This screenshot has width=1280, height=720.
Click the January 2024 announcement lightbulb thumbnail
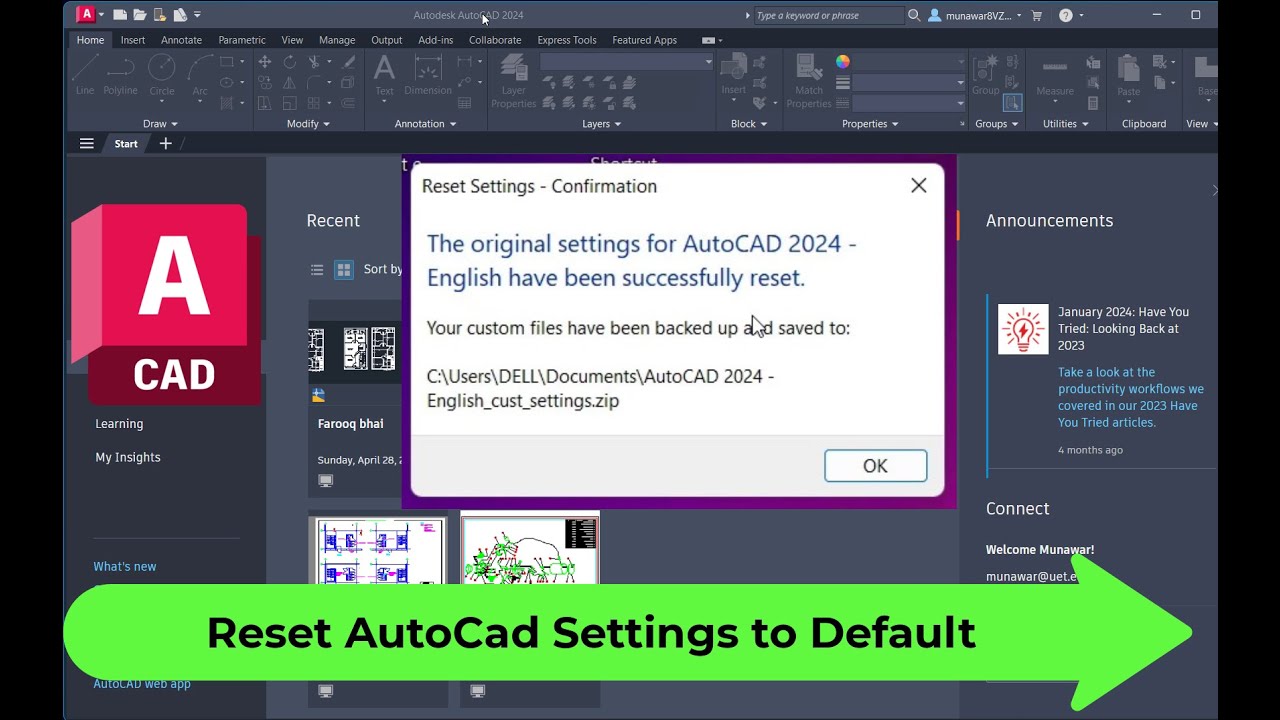tap(1023, 329)
